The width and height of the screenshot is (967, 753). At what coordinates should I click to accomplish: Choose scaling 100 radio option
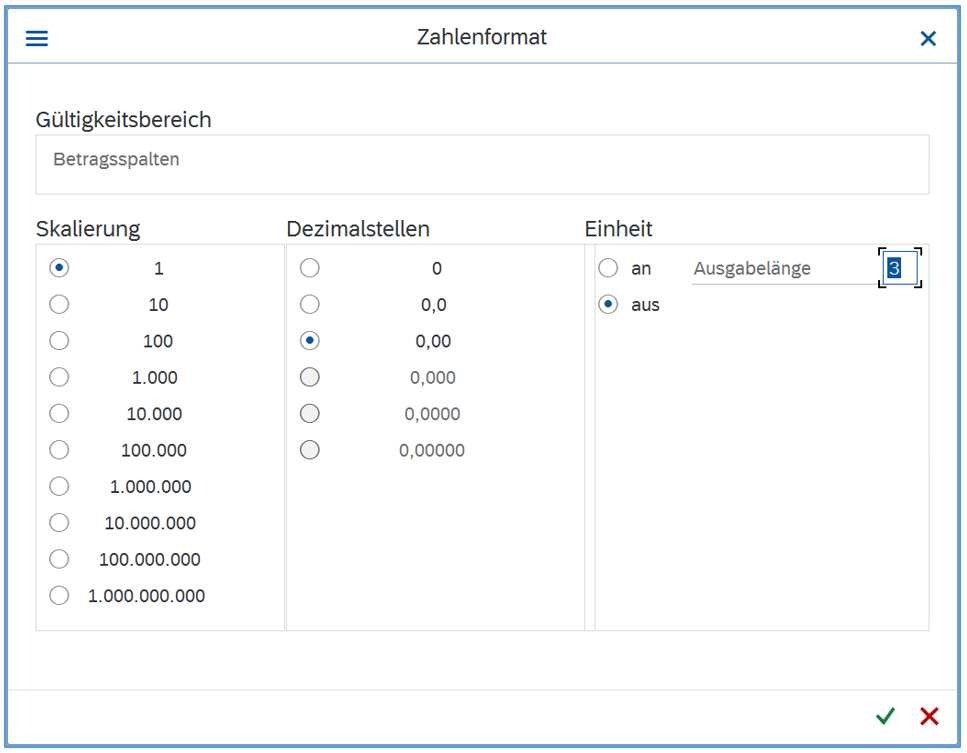pyautogui.click(x=60, y=341)
